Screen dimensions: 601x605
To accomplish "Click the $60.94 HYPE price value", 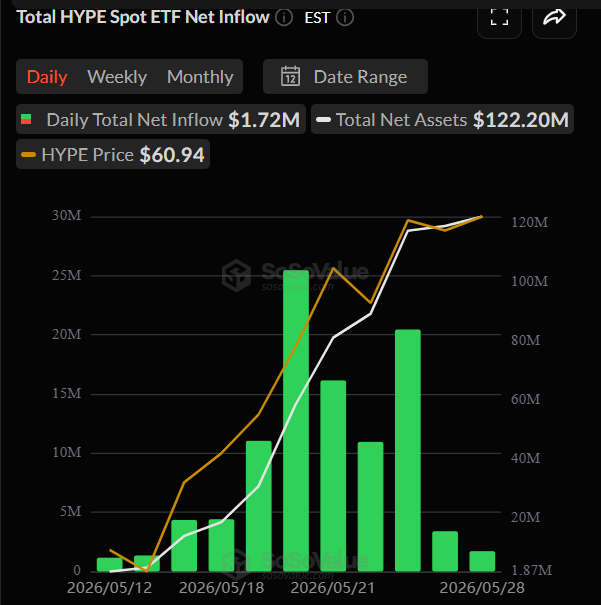I will tap(172, 155).
